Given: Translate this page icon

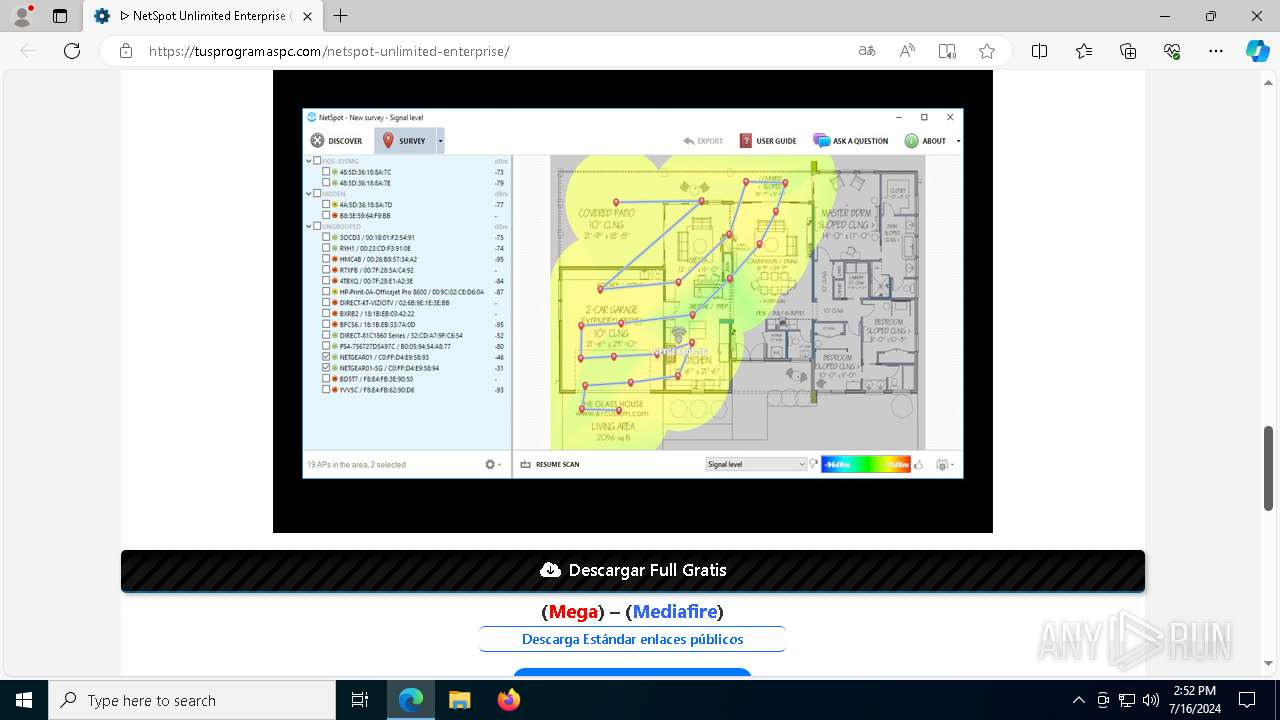Looking at the screenshot, I should [x=867, y=51].
